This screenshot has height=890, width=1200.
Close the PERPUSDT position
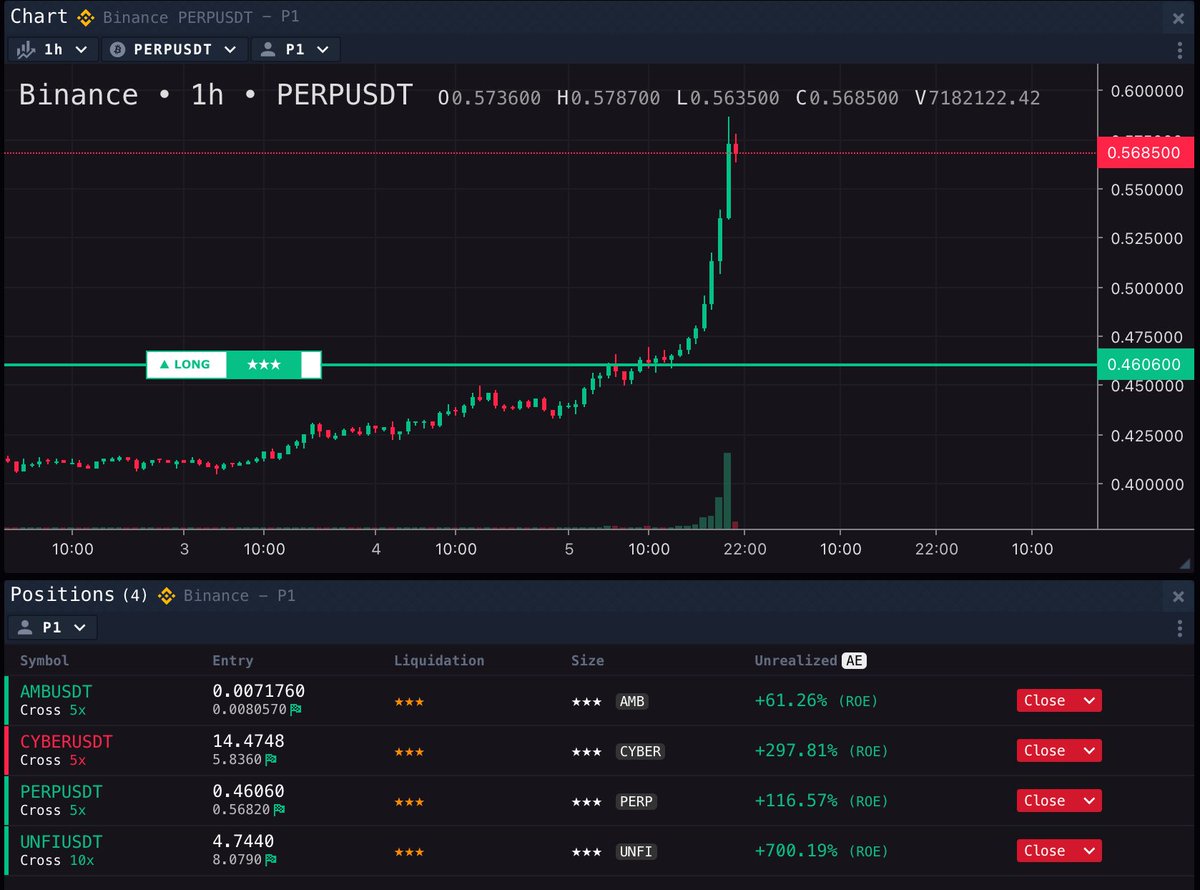1044,801
